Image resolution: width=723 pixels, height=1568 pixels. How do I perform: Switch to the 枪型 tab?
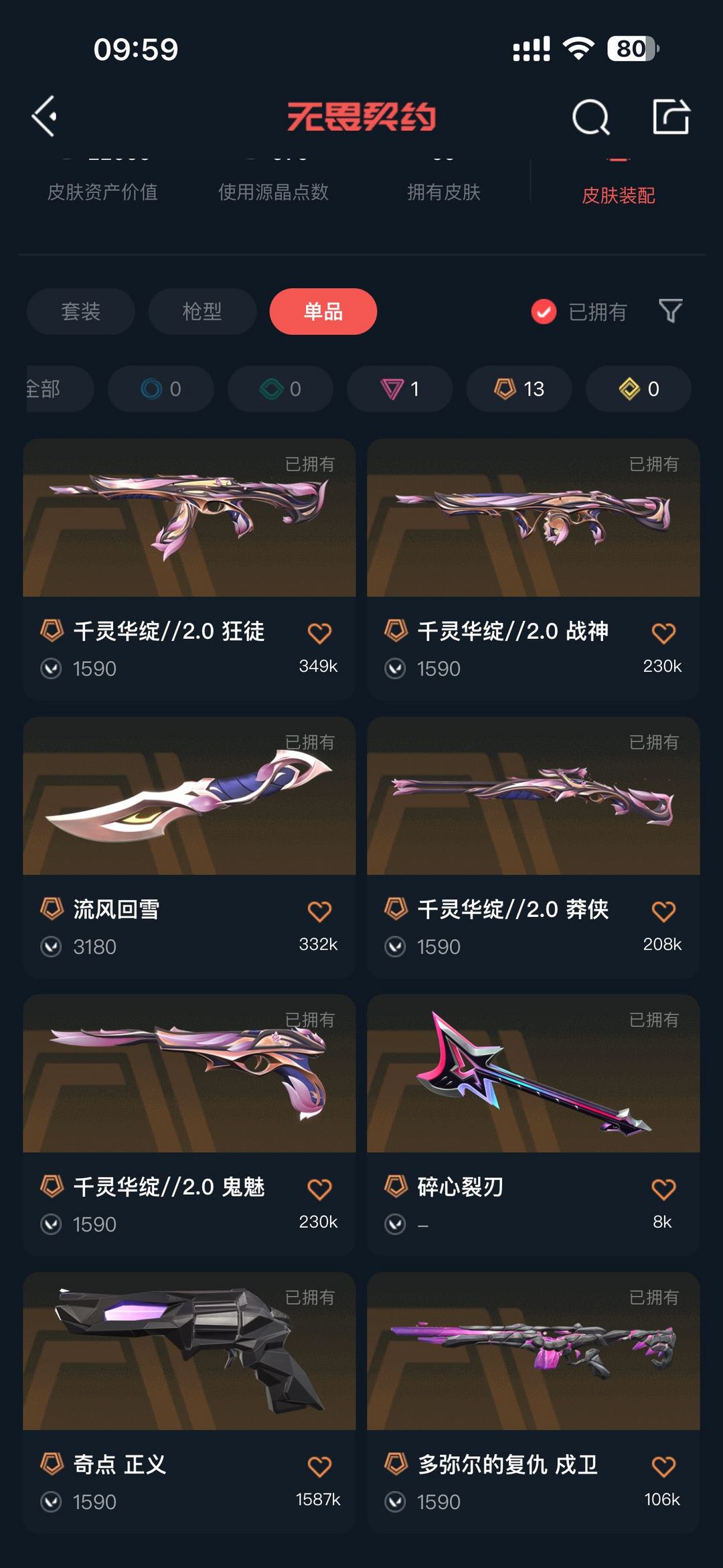coord(202,311)
